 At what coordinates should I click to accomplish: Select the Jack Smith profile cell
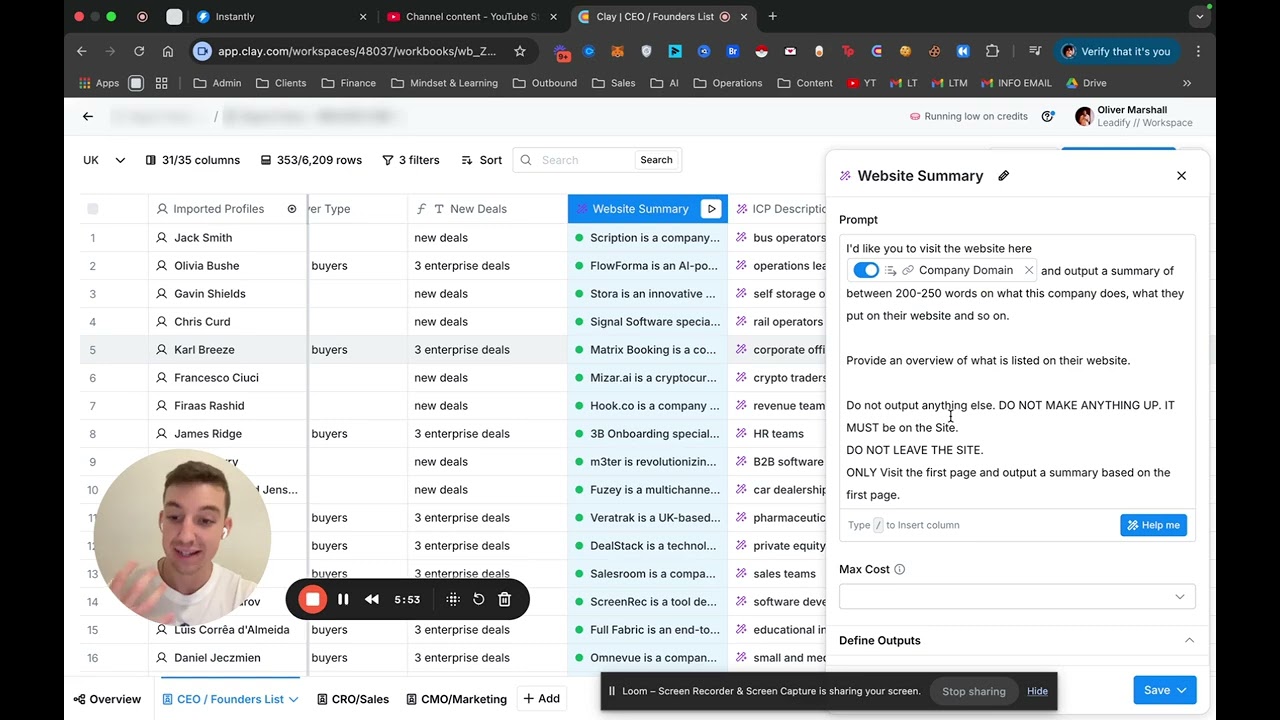point(228,238)
